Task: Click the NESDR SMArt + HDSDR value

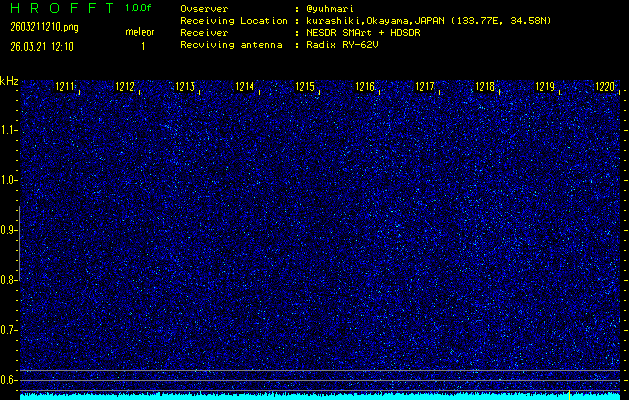Action: point(363,33)
